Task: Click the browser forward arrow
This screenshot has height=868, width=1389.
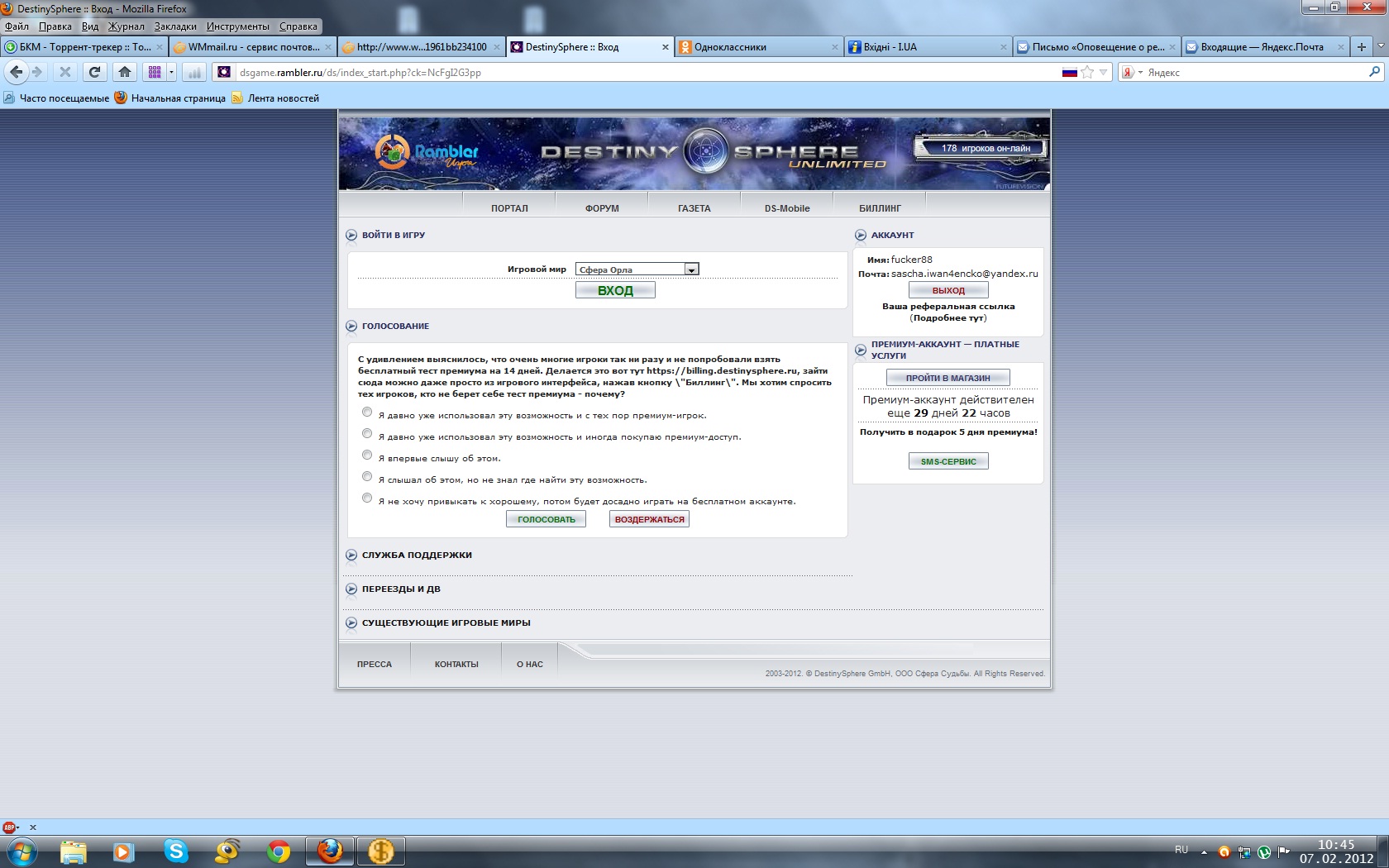Action: [x=36, y=72]
